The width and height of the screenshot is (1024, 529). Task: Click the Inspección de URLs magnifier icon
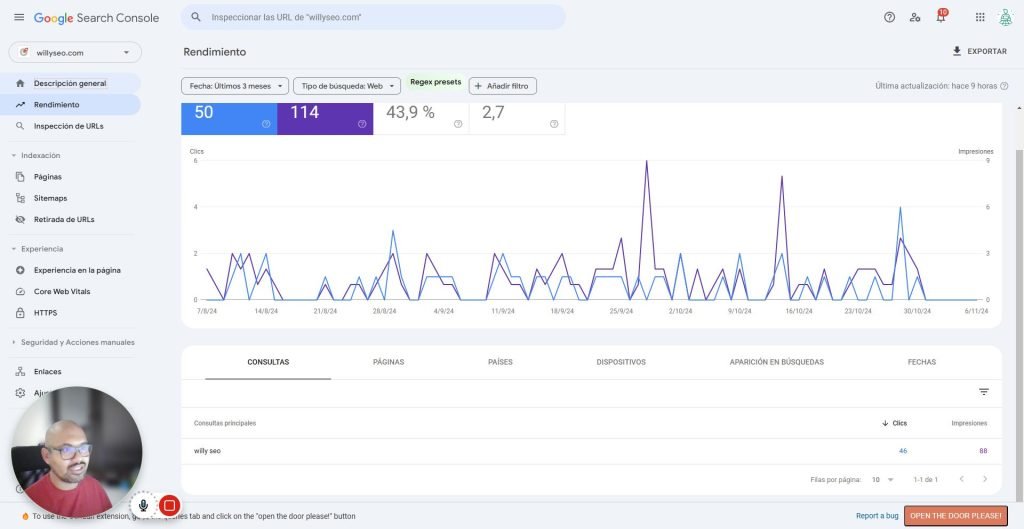tap(20, 126)
